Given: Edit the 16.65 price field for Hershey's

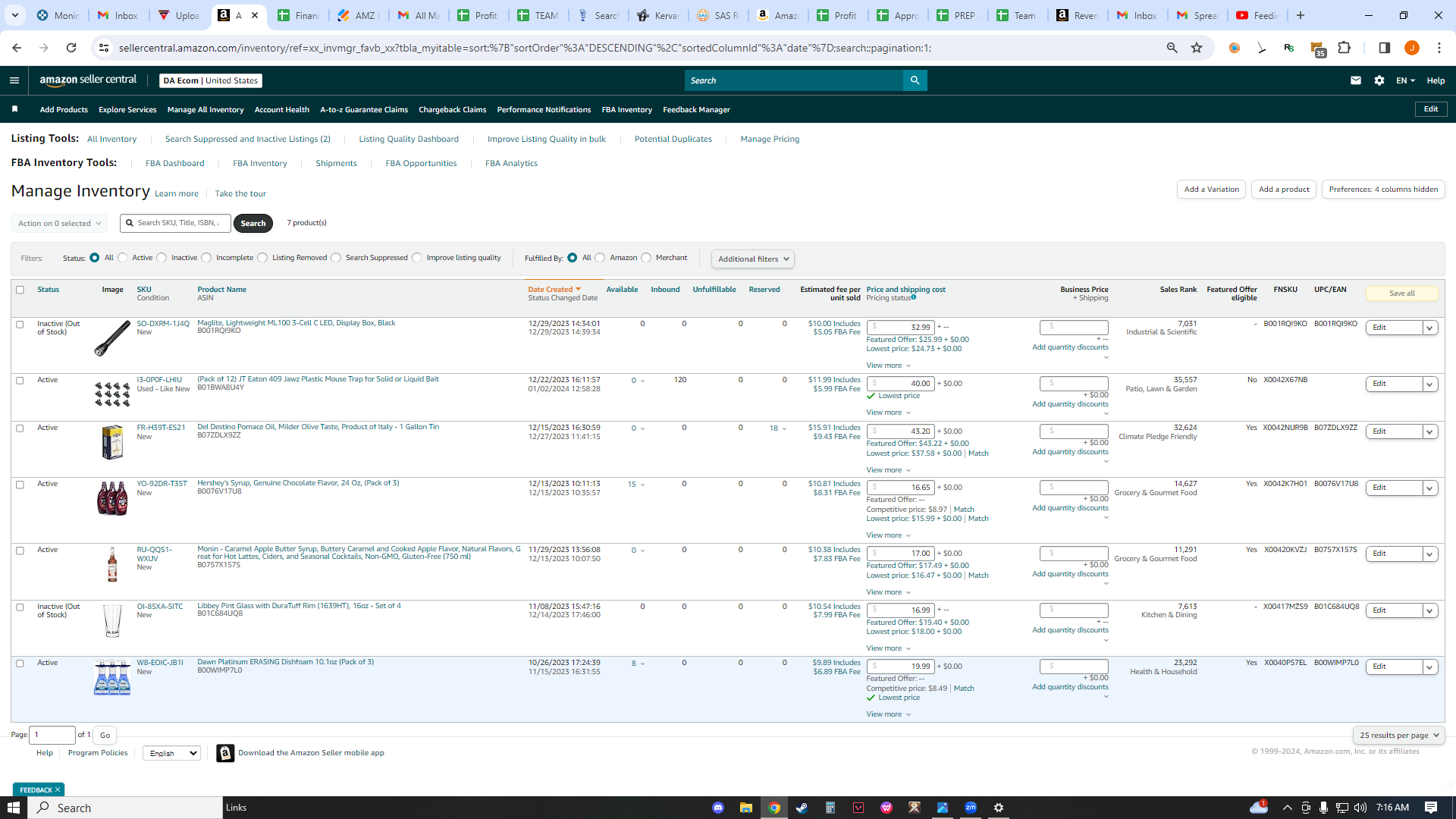Looking at the screenshot, I should (x=900, y=488).
